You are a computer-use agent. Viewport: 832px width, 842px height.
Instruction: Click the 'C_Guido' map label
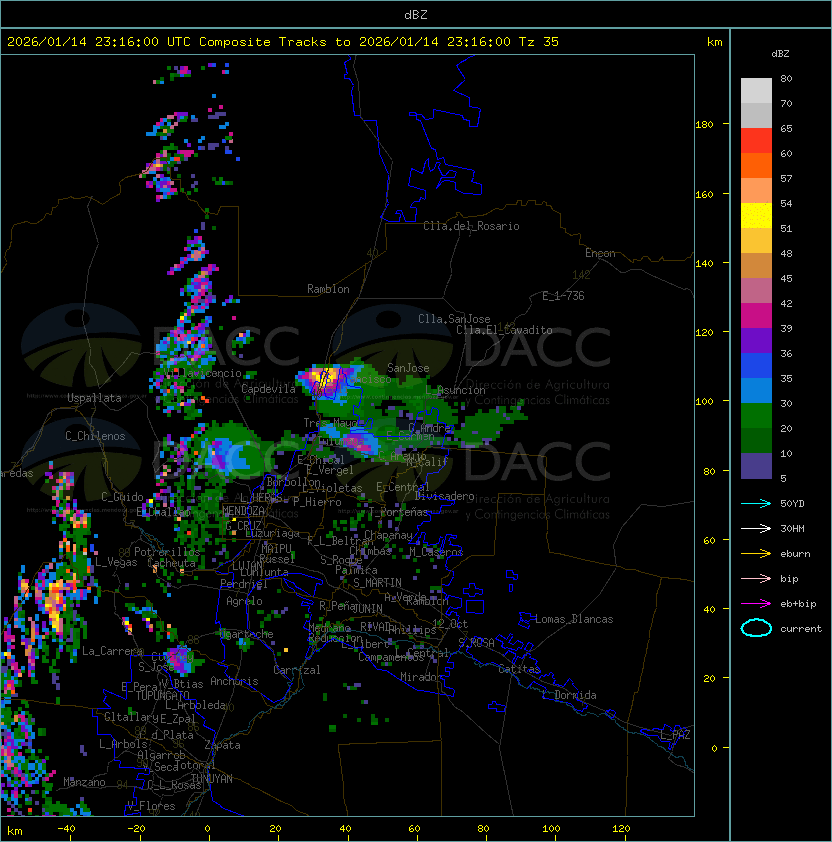tap(122, 497)
